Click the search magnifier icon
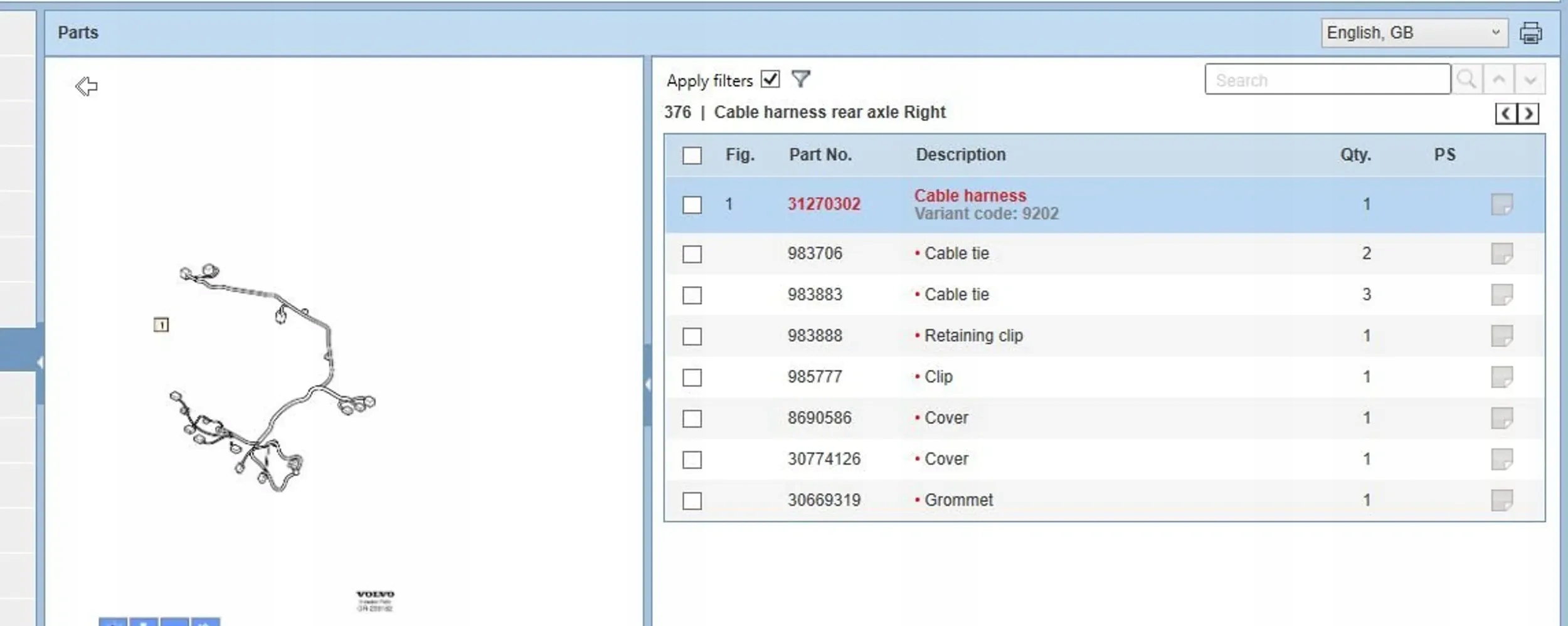 1466,80
